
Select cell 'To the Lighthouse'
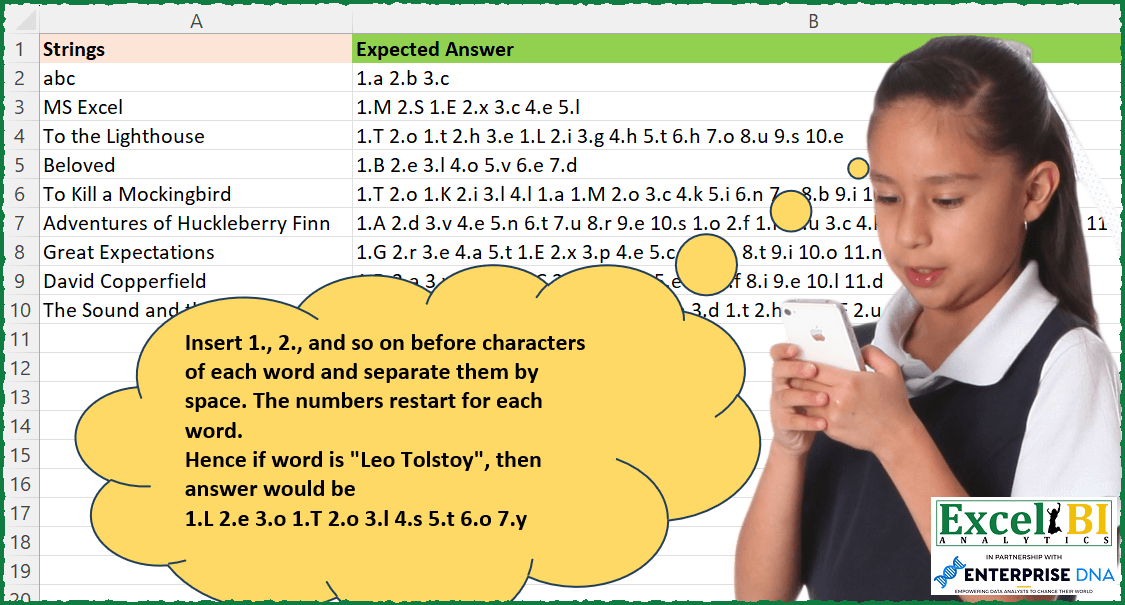(196, 136)
